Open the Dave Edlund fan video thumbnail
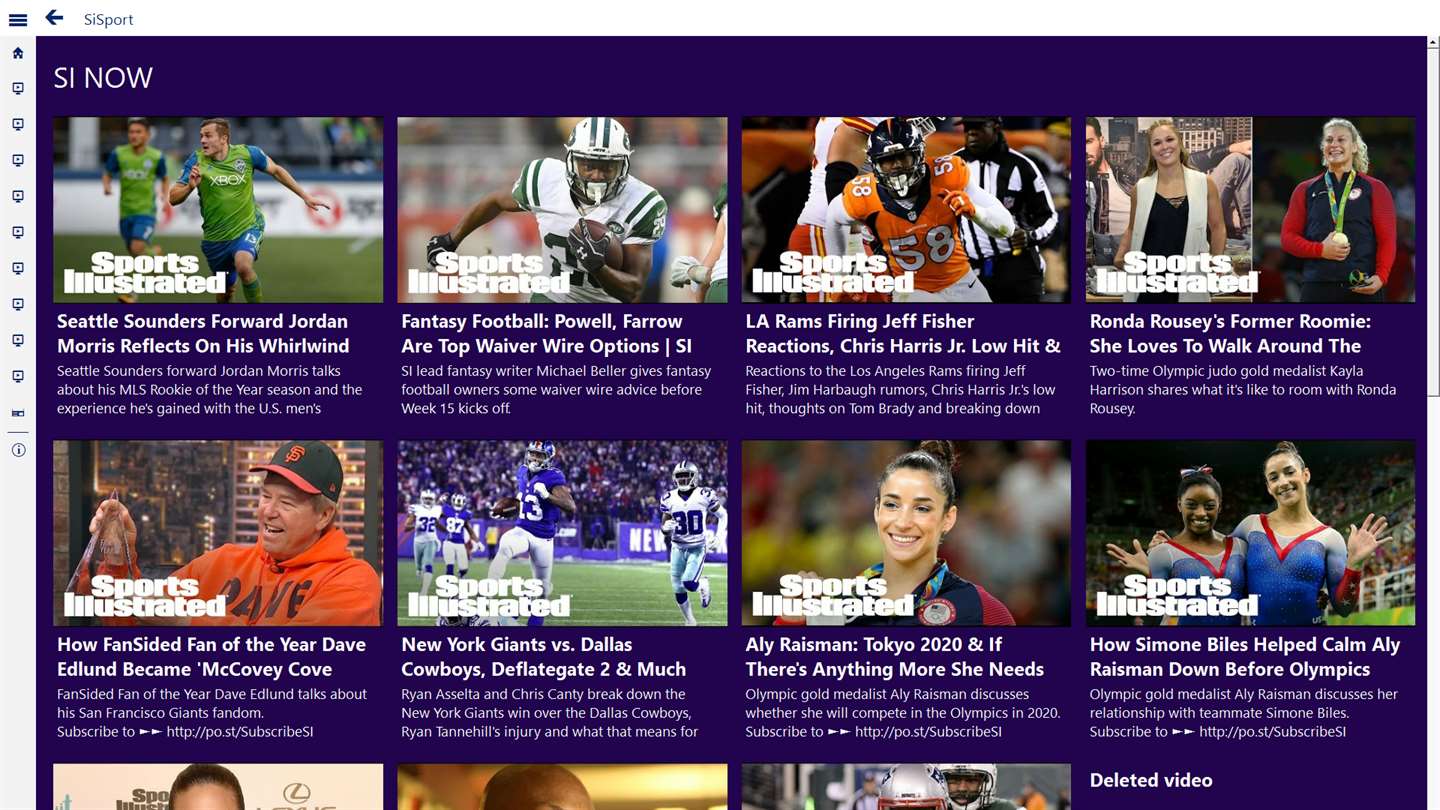 click(x=218, y=533)
